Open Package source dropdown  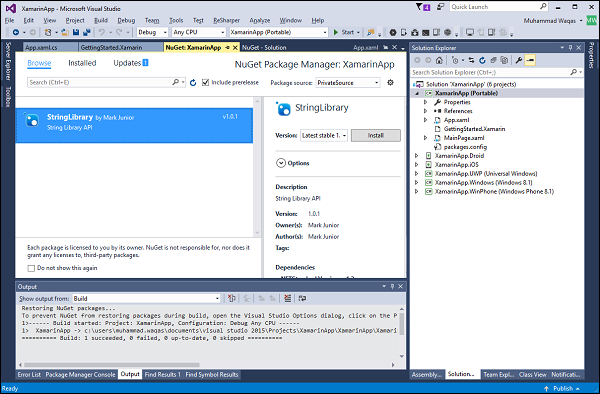point(348,83)
